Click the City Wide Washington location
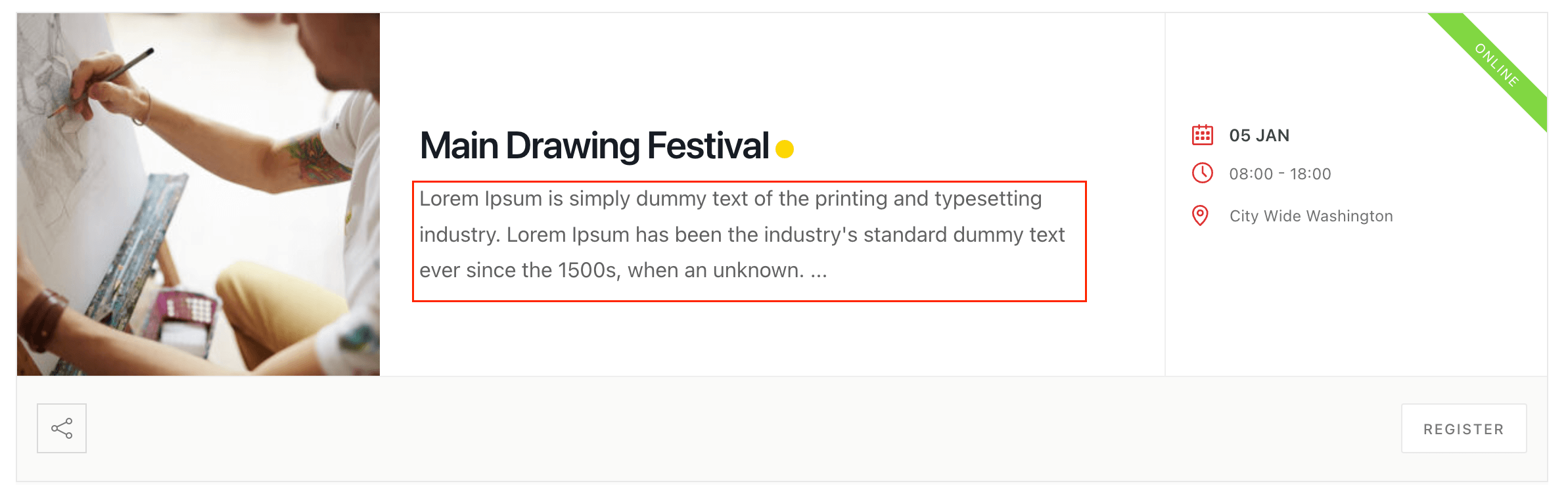 click(x=1310, y=216)
